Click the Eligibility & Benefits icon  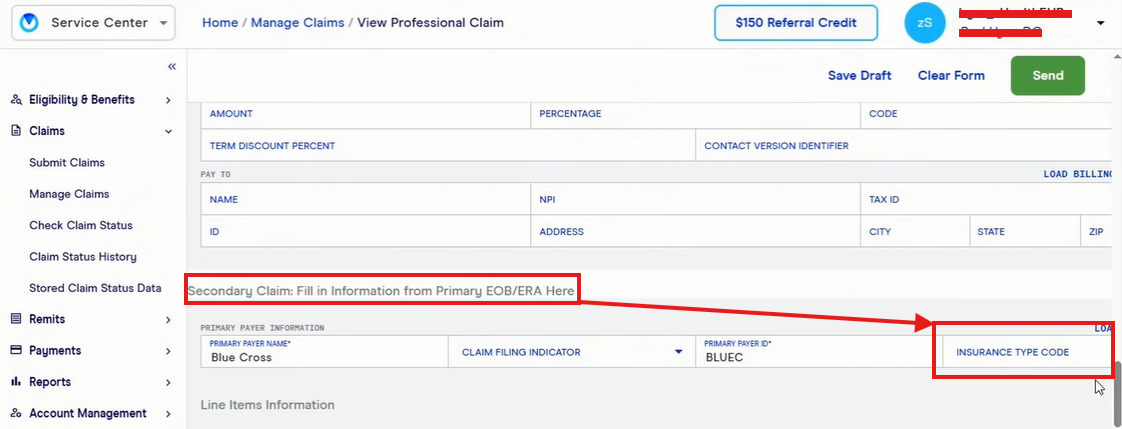click(x=16, y=100)
